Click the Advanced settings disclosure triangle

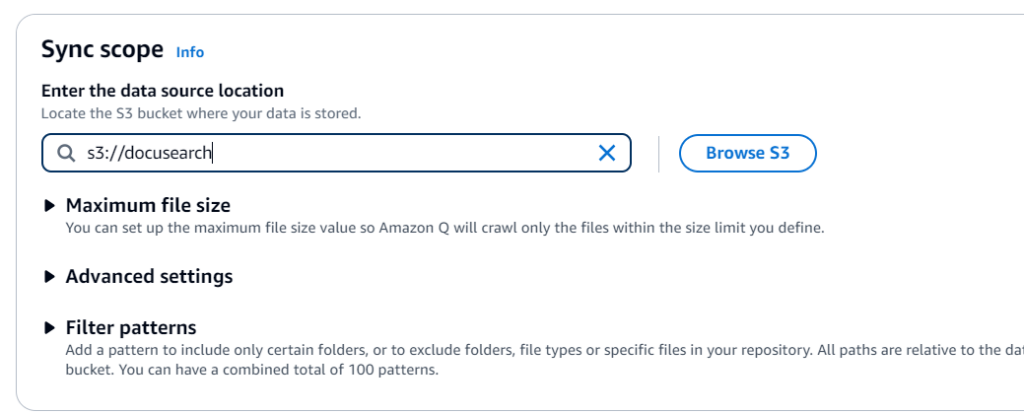coord(50,276)
